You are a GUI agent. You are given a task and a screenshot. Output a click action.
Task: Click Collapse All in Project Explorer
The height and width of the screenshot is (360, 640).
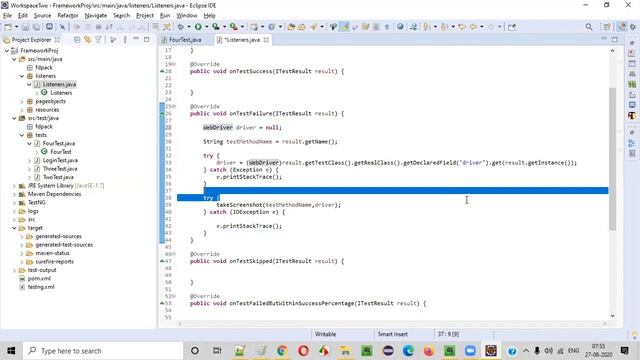pos(77,40)
